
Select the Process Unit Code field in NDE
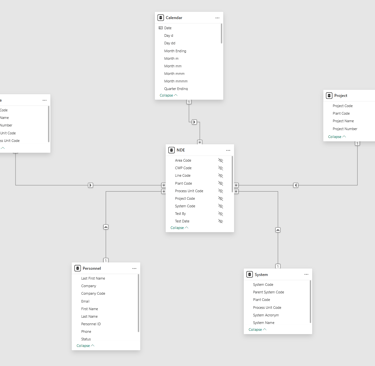(x=189, y=191)
